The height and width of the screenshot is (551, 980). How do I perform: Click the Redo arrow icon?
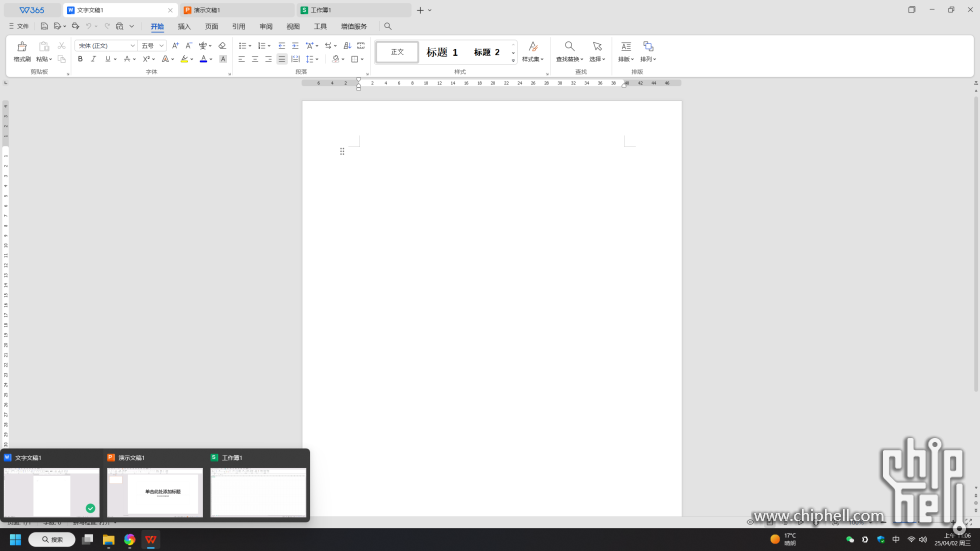coord(107,26)
